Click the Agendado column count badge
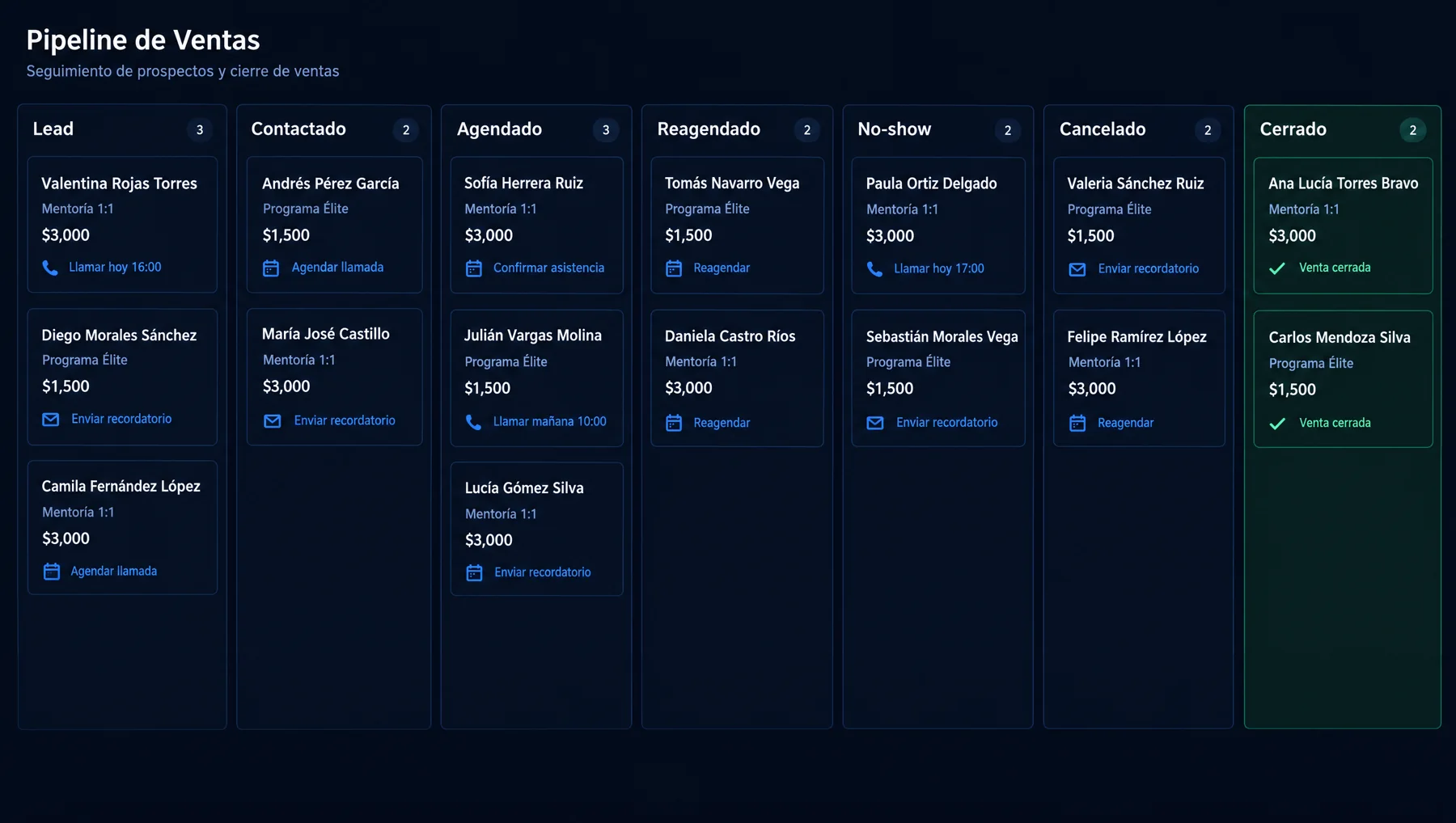 click(606, 130)
